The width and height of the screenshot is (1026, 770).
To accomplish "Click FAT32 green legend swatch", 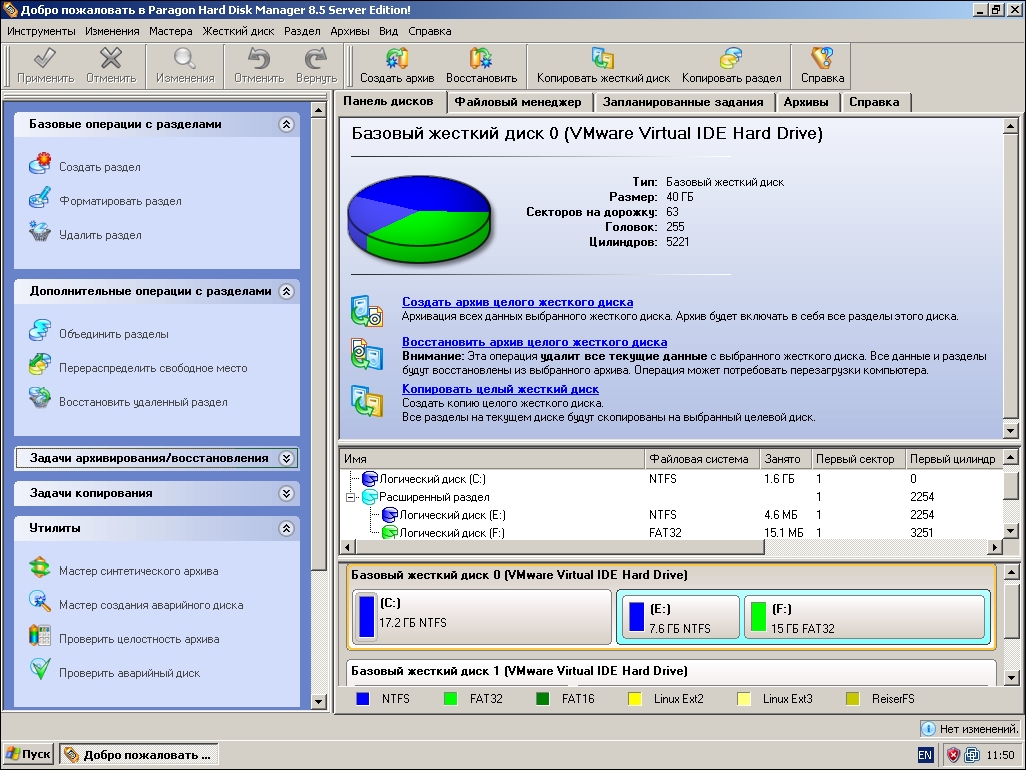I will (x=450, y=699).
